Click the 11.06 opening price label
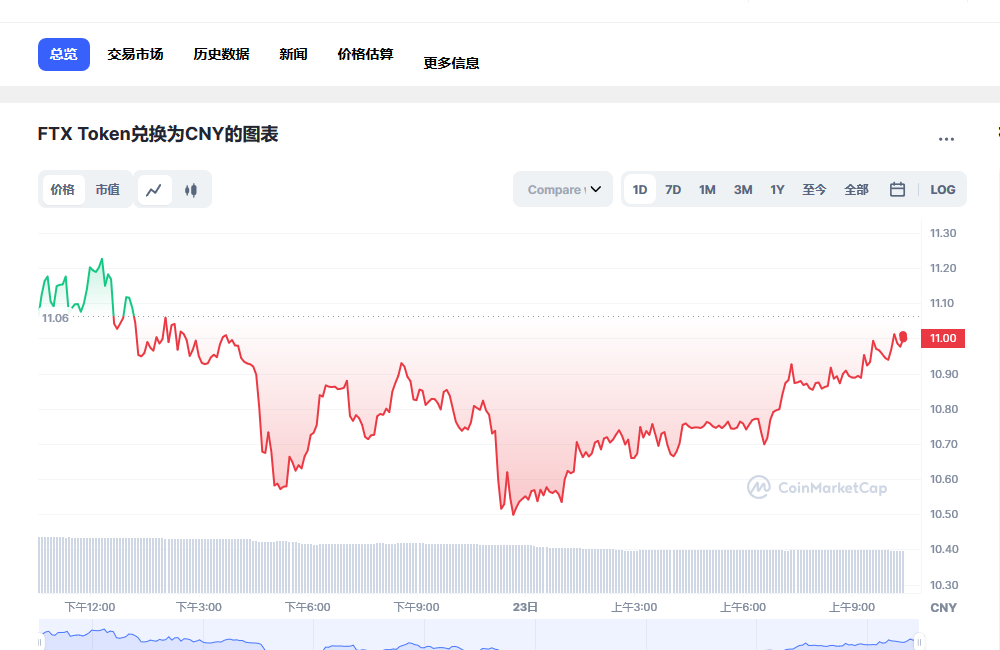Image resolution: width=1000 pixels, height=650 pixels. point(55,318)
